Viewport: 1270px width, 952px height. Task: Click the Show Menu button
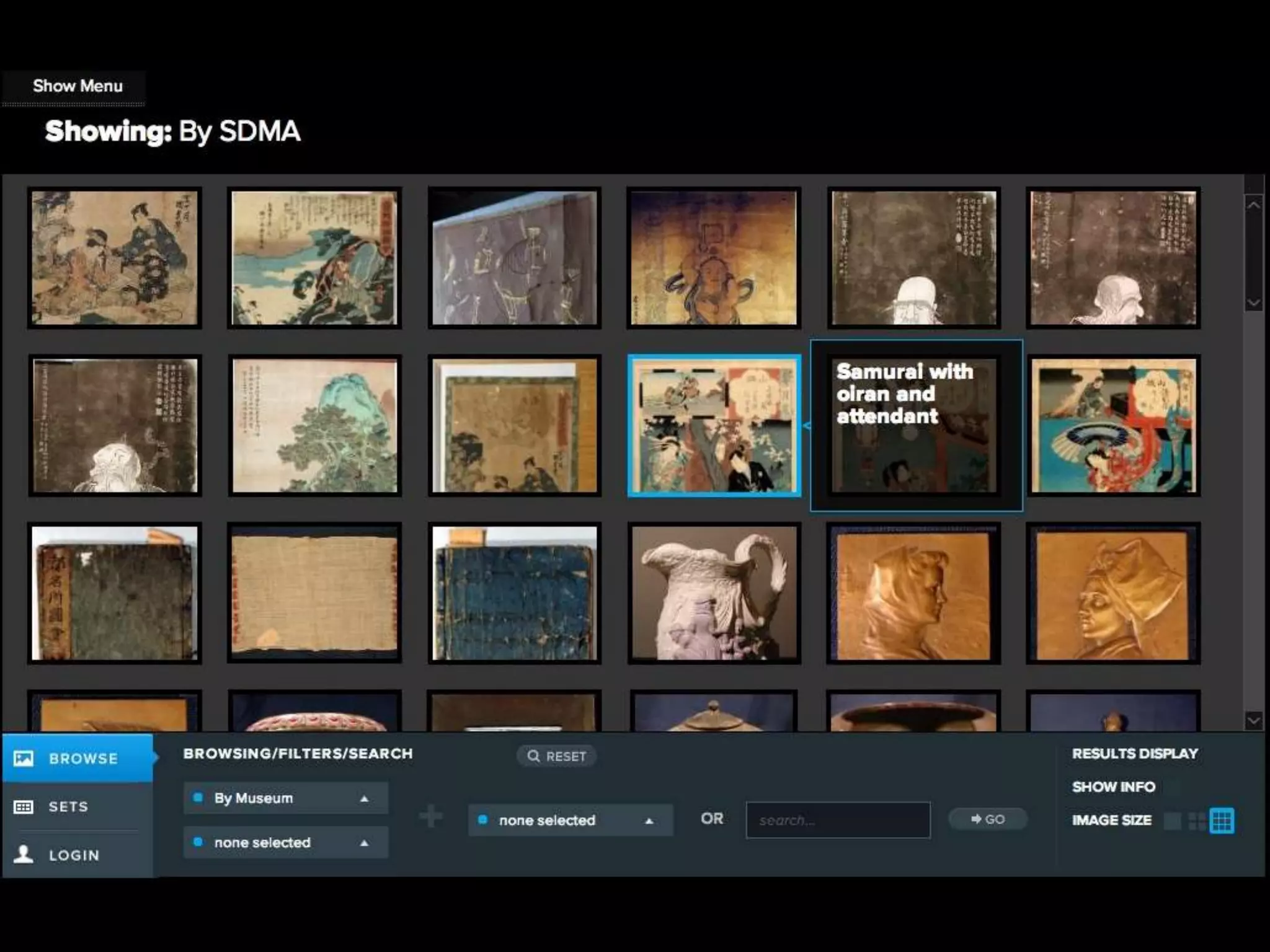(78, 86)
